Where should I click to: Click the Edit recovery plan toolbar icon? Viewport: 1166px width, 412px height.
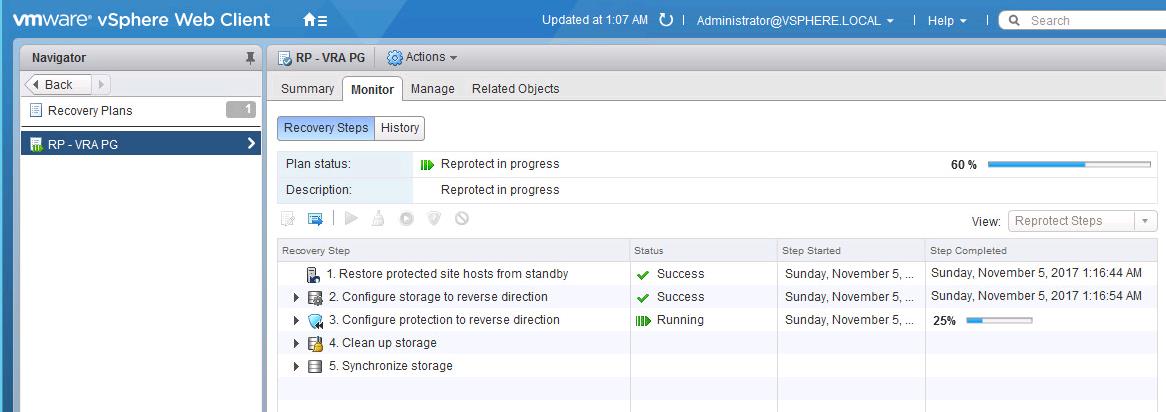pyautogui.click(x=288, y=219)
